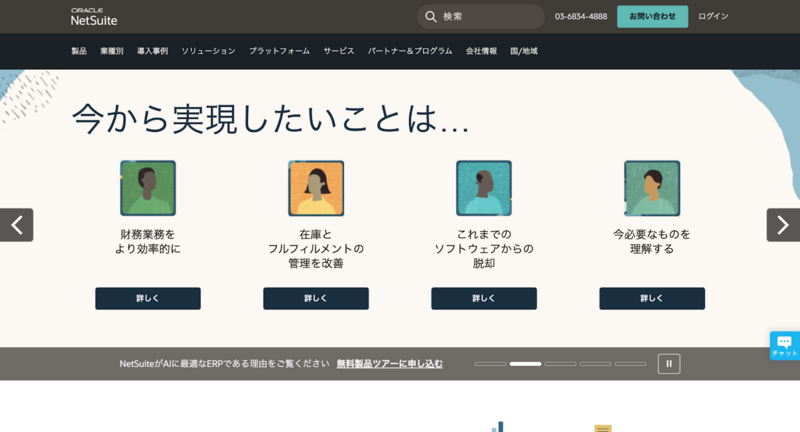Select the fifth carousel slide indicator
Screen dimensions: 800x432
pos(630,364)
